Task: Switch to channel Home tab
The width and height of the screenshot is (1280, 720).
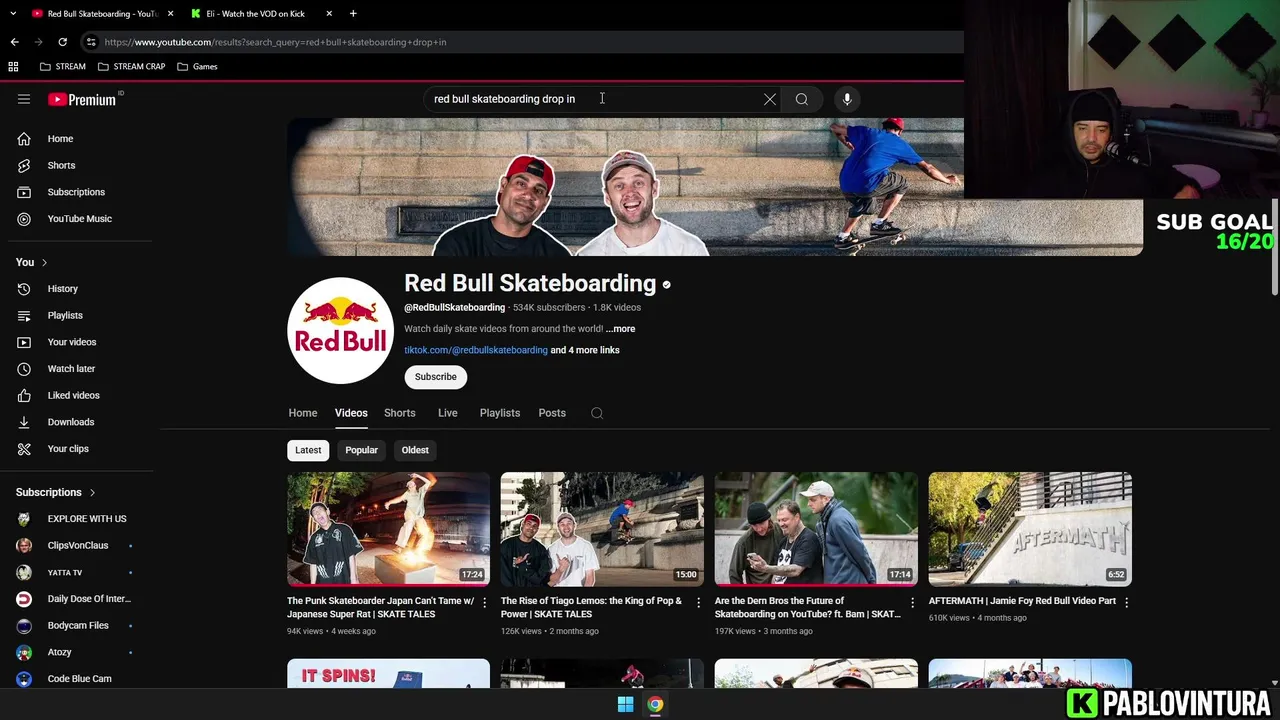Action: (x=303, y=413)
